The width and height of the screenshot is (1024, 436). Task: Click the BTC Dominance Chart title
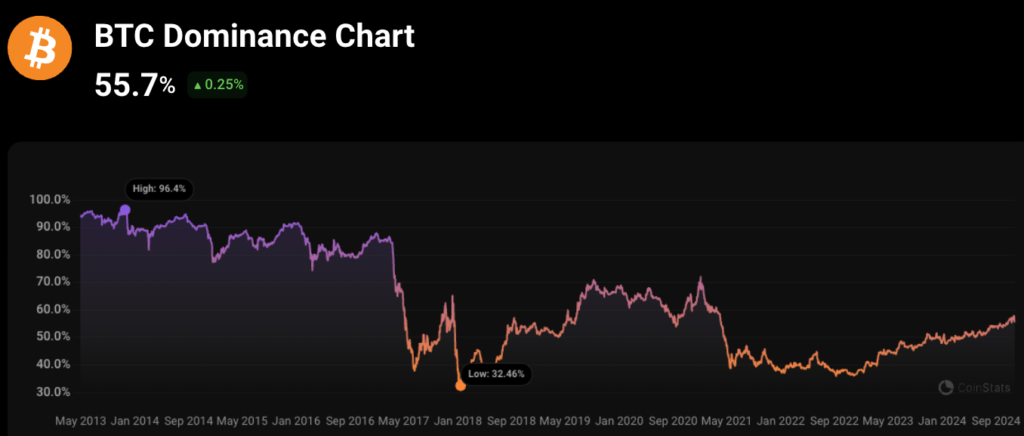click(x=255, y=35)
